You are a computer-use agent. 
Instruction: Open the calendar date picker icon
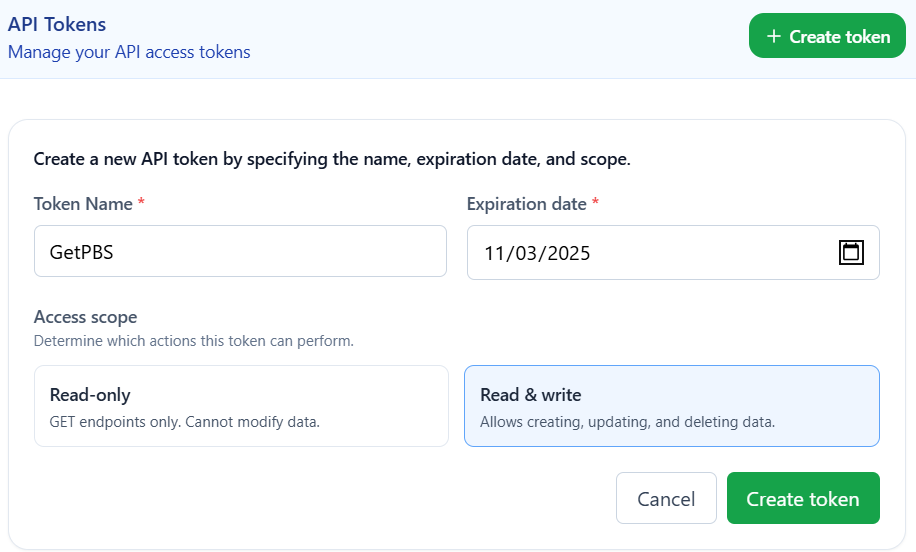pyautogui.click(x=850, y=252)
